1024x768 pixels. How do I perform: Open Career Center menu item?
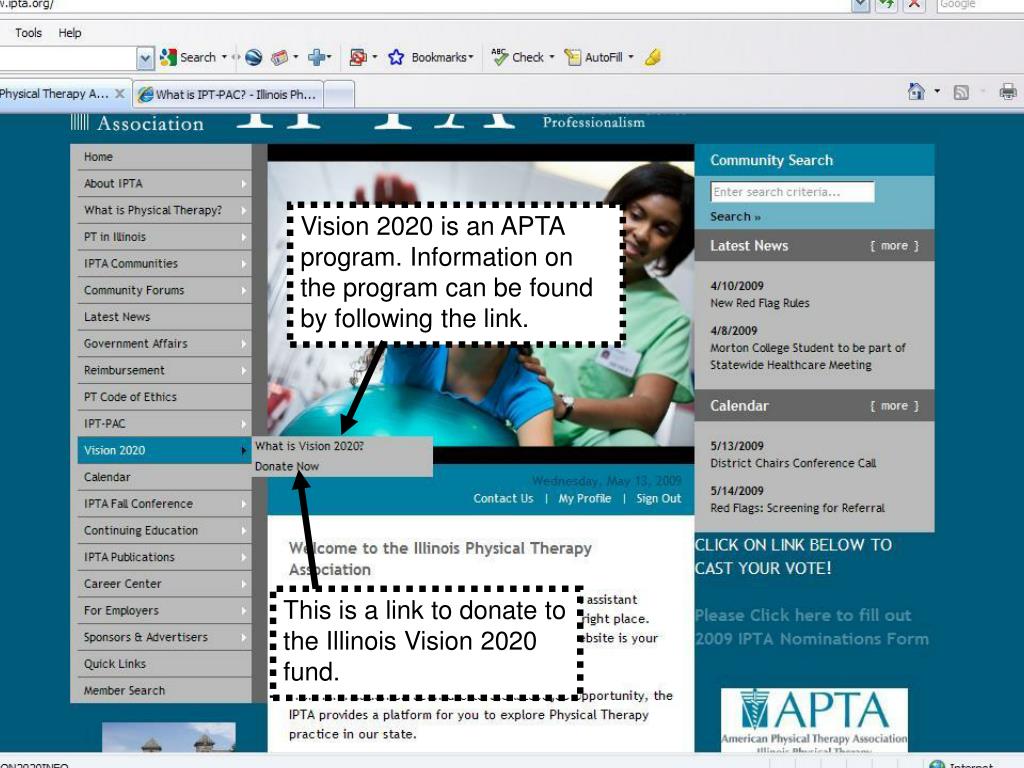pyautogui.click(x=165, y=584)
